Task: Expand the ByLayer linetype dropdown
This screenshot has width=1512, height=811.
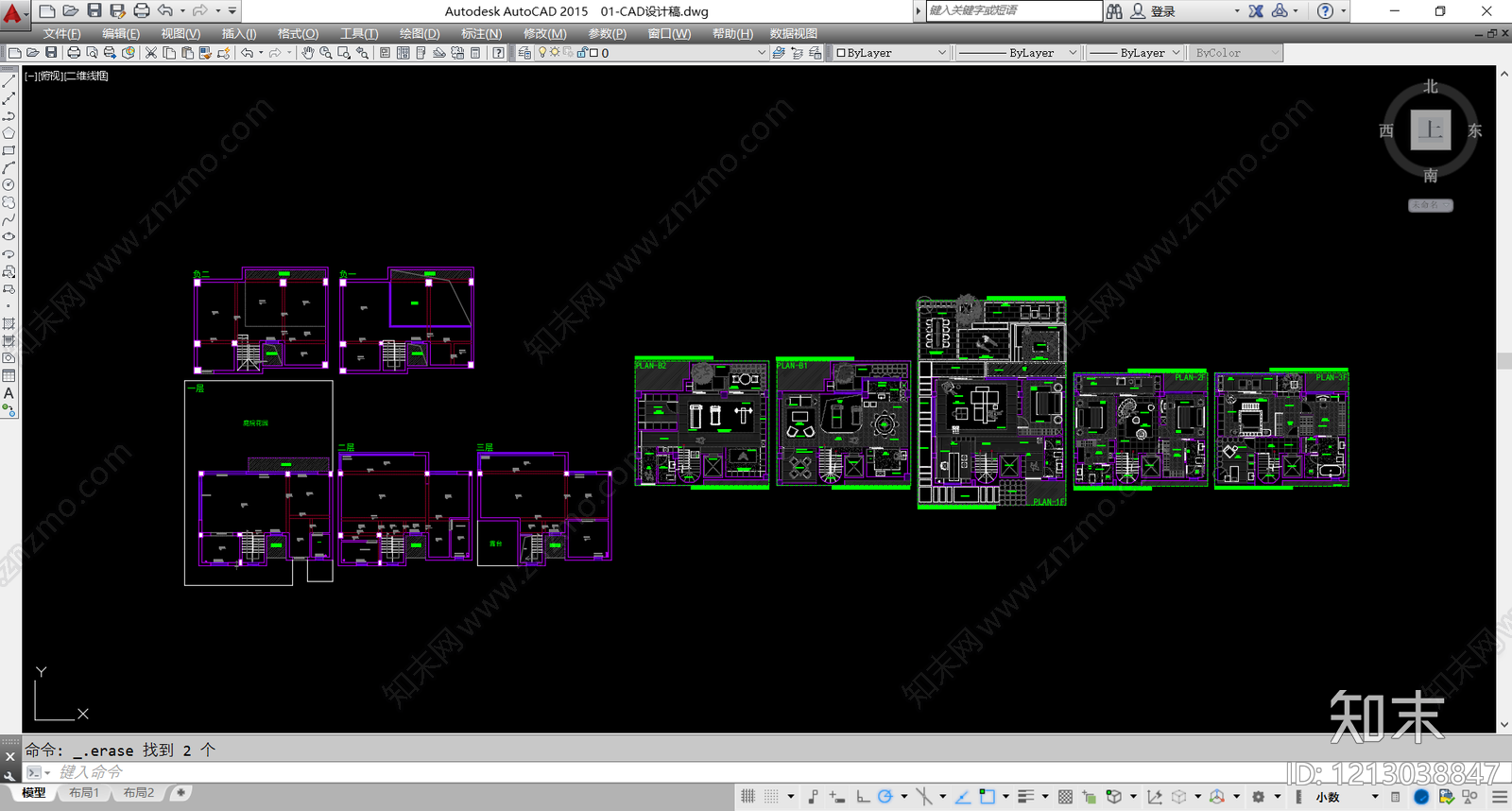Action: (x=1017, y=53)
